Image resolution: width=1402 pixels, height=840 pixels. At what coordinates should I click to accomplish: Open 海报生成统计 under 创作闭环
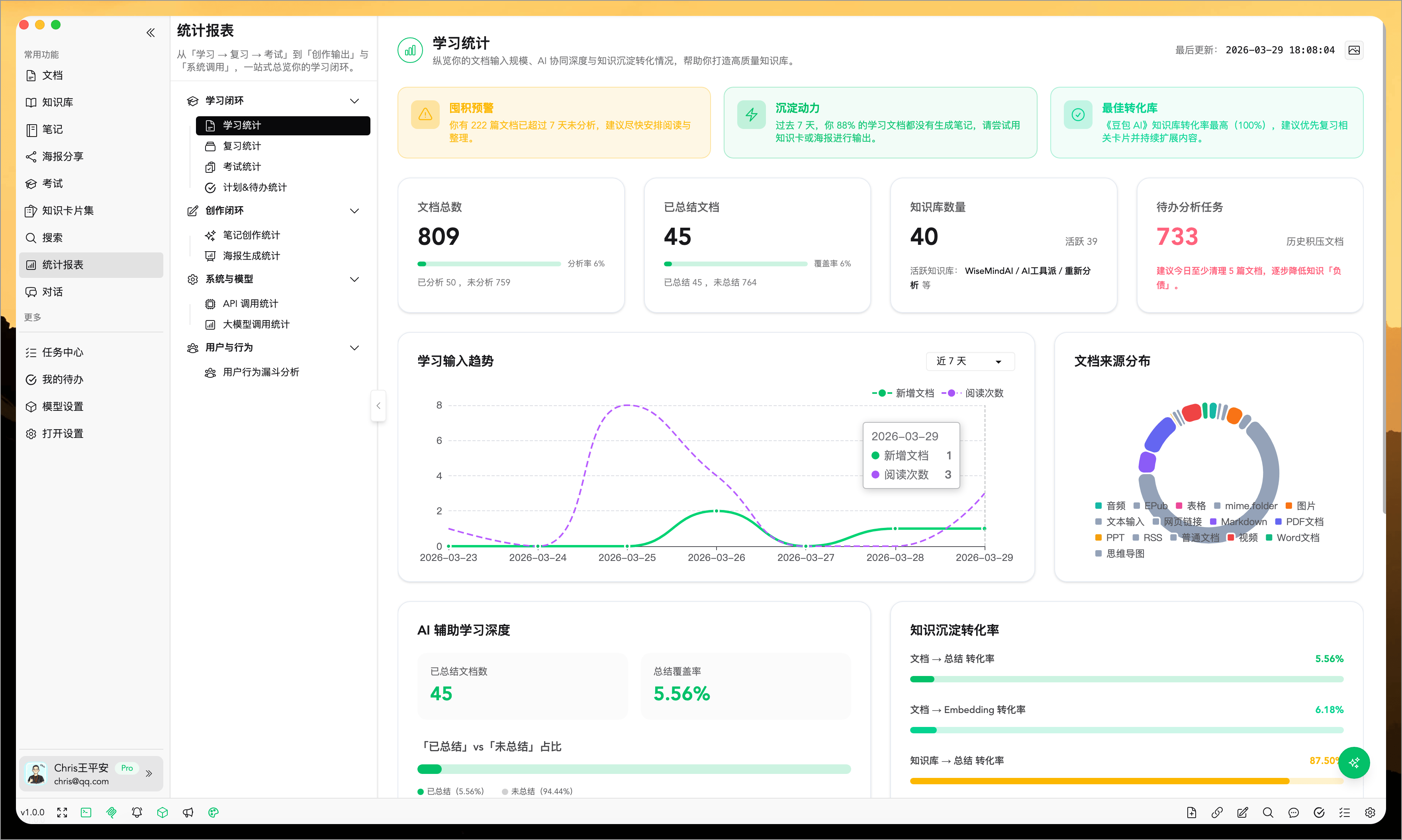(x=251, y=255)
